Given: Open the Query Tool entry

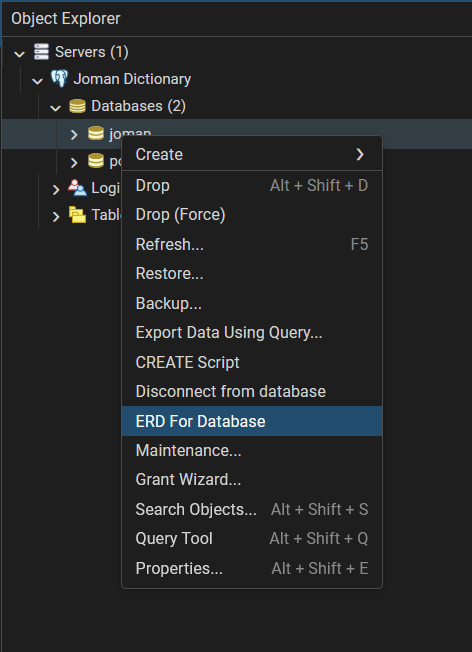Looking at the screenshot, I should click(x=252, y=538).
